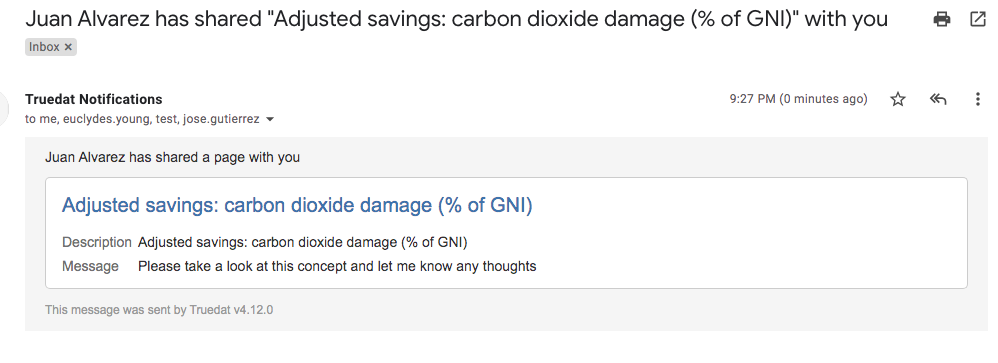Remove the Inbox label with the x
This screenshot has width=998, height=363.
(x=68, y=47)
